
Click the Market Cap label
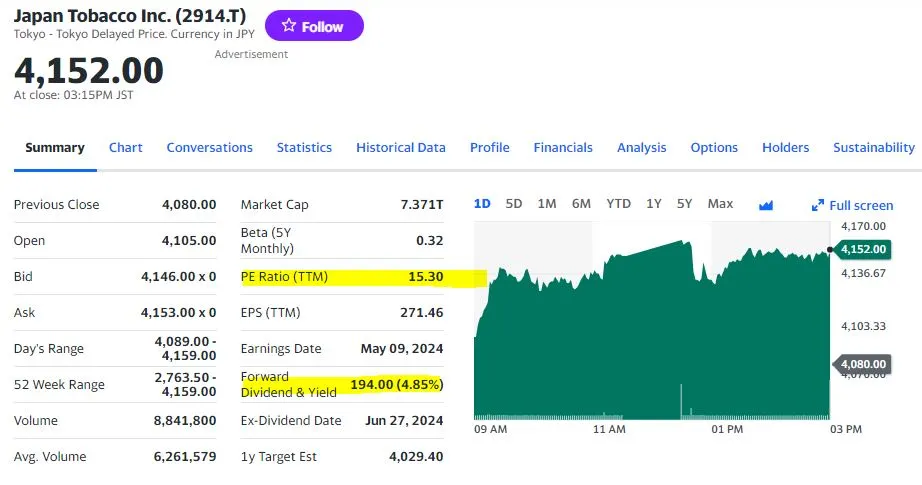pos(275,205)
